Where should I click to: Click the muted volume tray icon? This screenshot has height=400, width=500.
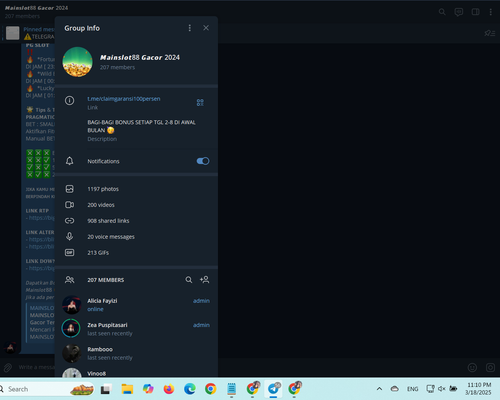(x=442, y=389)
